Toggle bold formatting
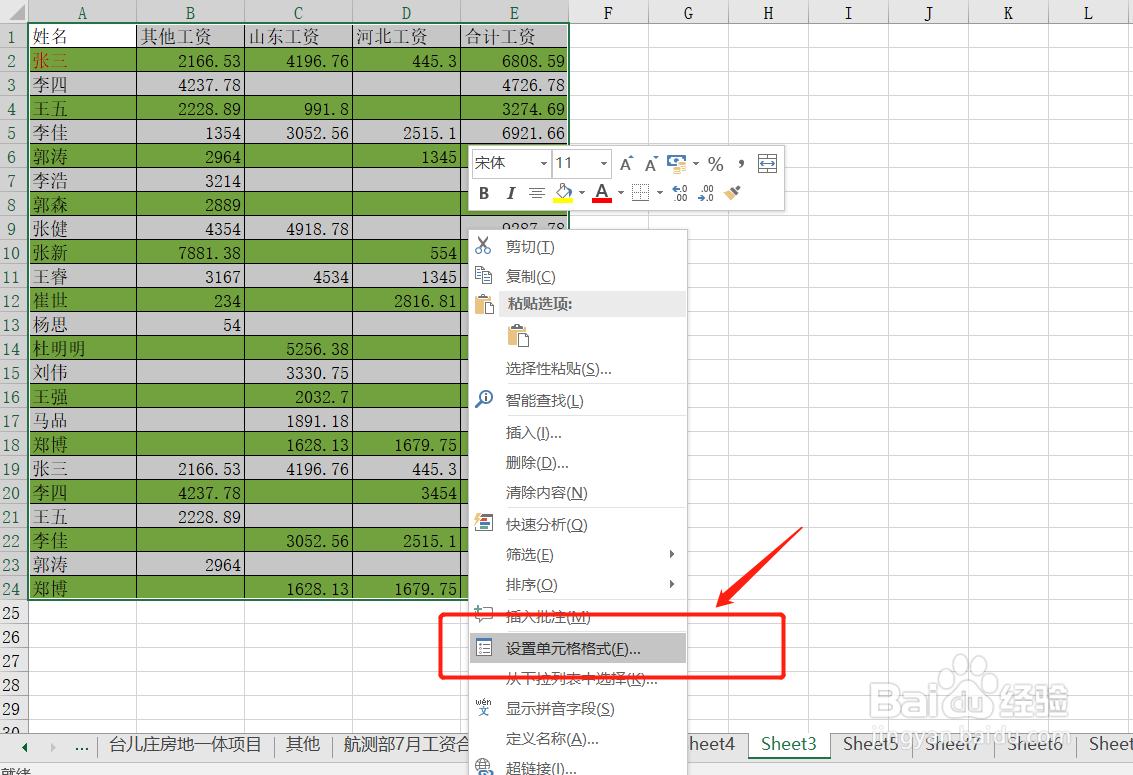Viewport: 1133px width, 775px height. click(484, 193)
